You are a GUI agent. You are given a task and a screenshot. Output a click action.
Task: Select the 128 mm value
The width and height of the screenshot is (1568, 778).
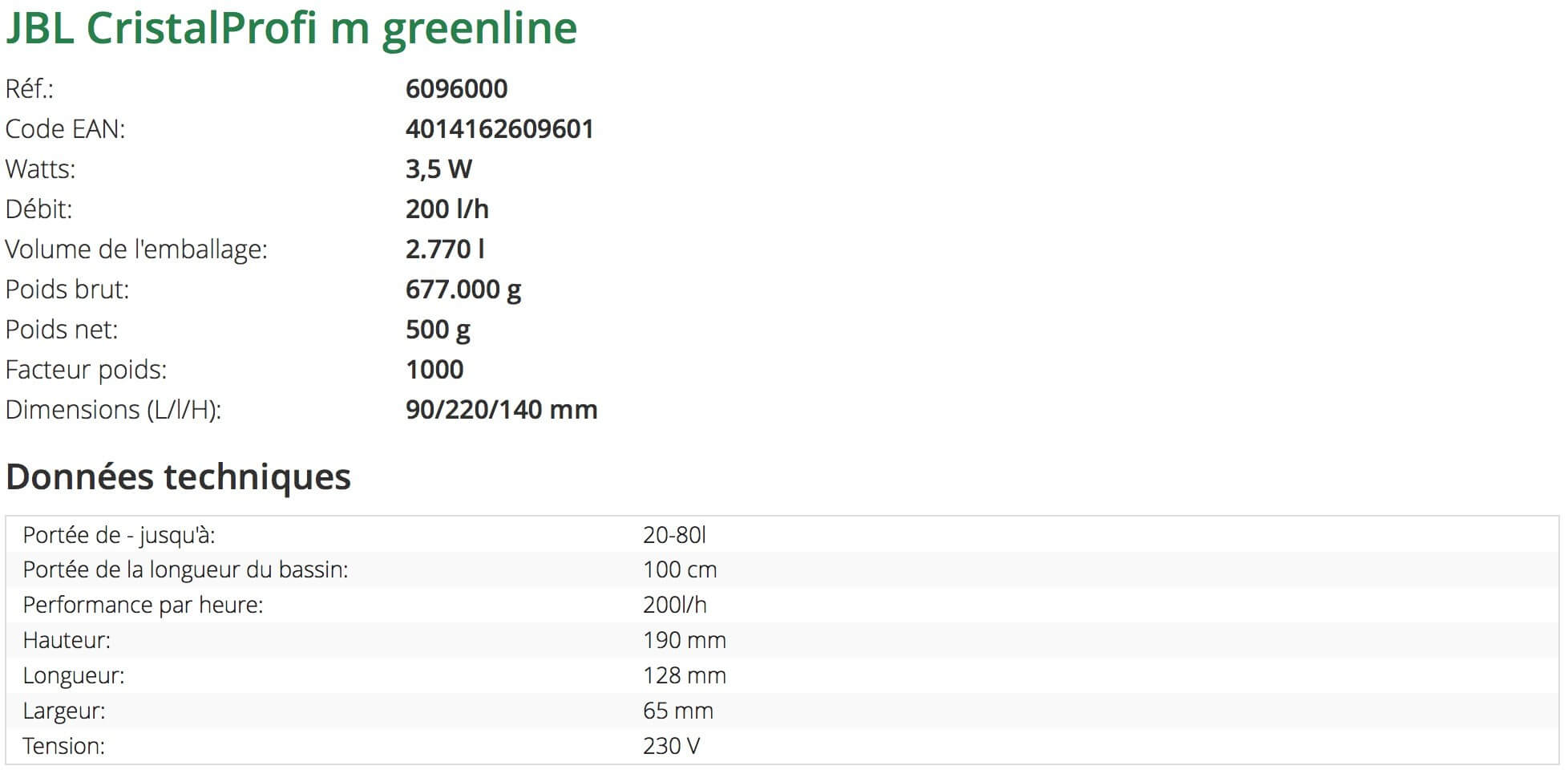coord(685,676)
